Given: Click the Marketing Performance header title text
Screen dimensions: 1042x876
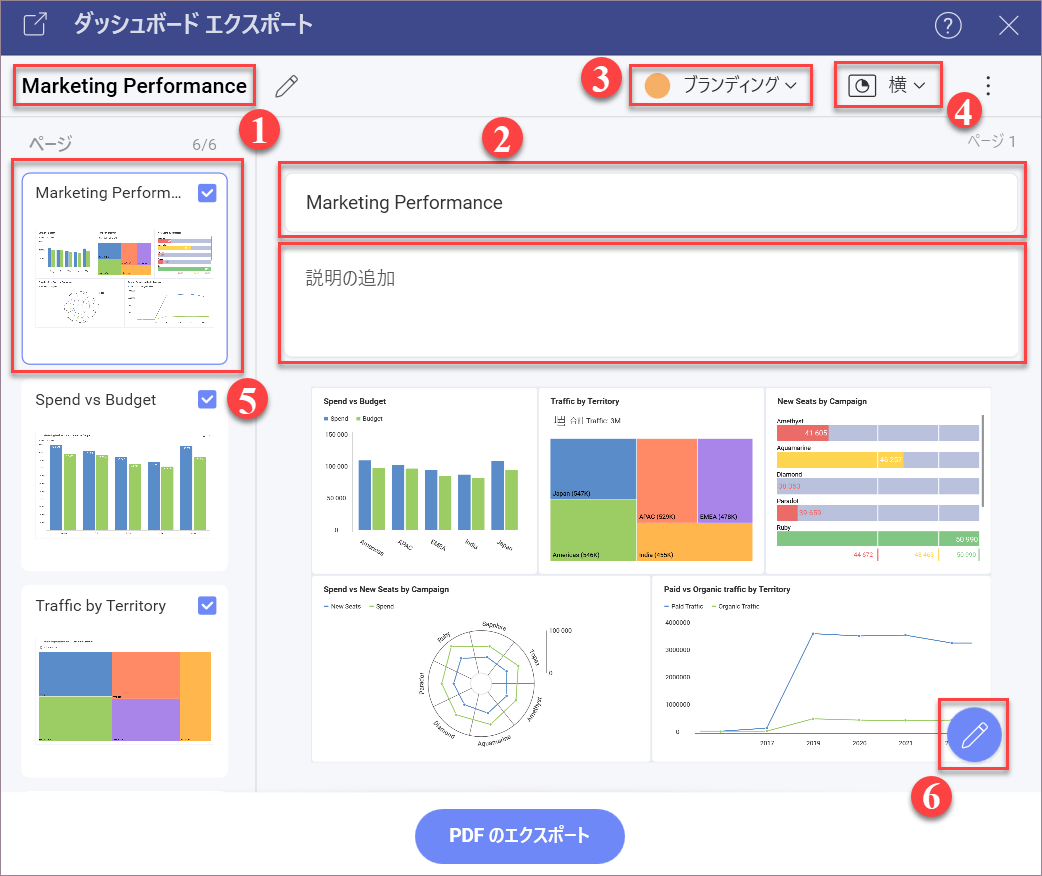Looking at the screenshot, I should [134, 86].
